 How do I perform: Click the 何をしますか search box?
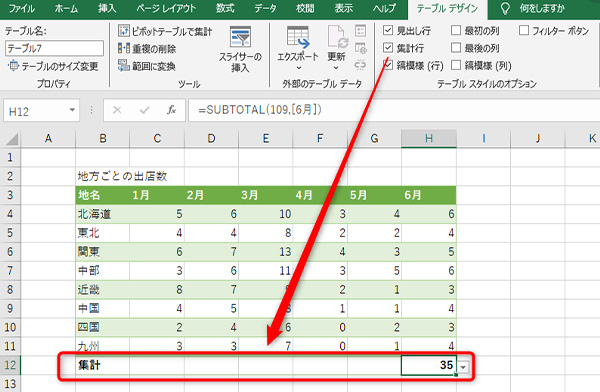tap(542, 8)
